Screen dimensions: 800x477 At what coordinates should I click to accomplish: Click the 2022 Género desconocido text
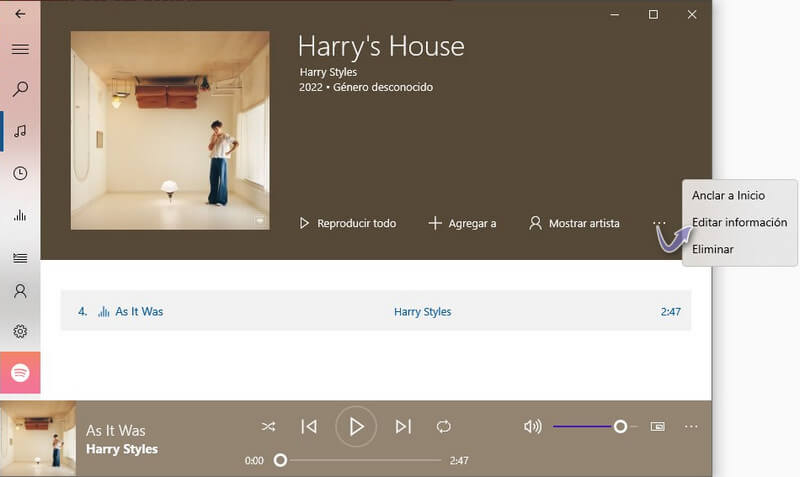[366, 87]
